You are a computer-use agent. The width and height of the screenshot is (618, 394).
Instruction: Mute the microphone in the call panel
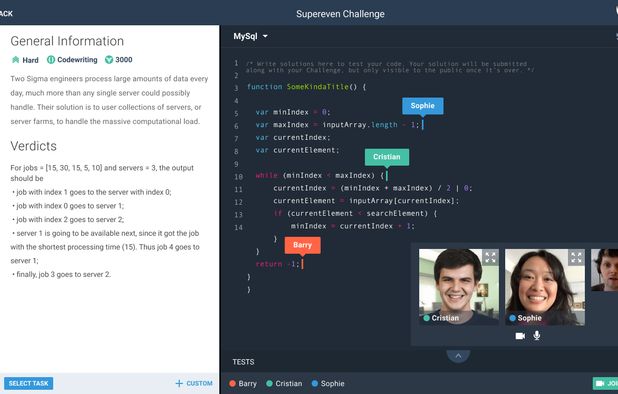537,335
